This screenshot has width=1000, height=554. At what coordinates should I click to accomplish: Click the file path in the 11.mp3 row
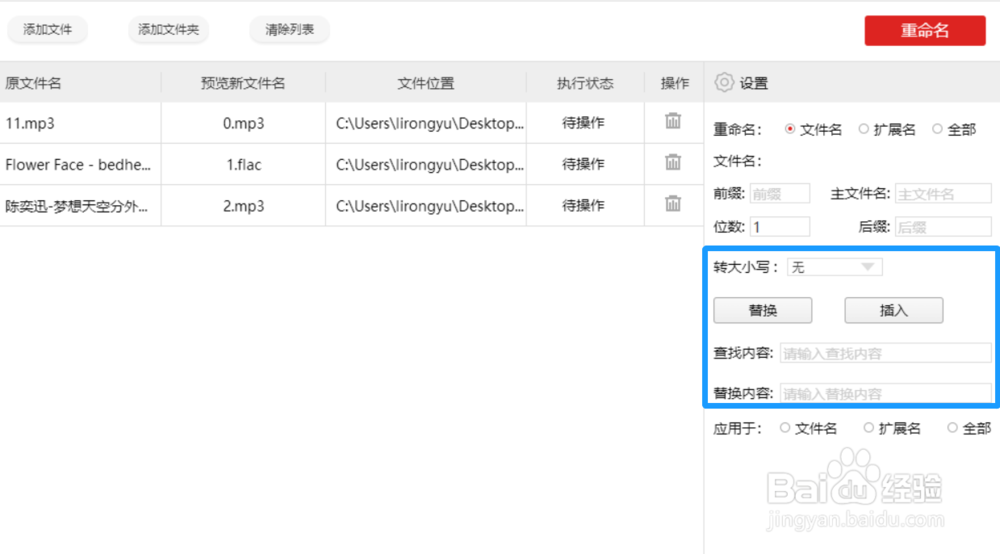click(430, 123)
